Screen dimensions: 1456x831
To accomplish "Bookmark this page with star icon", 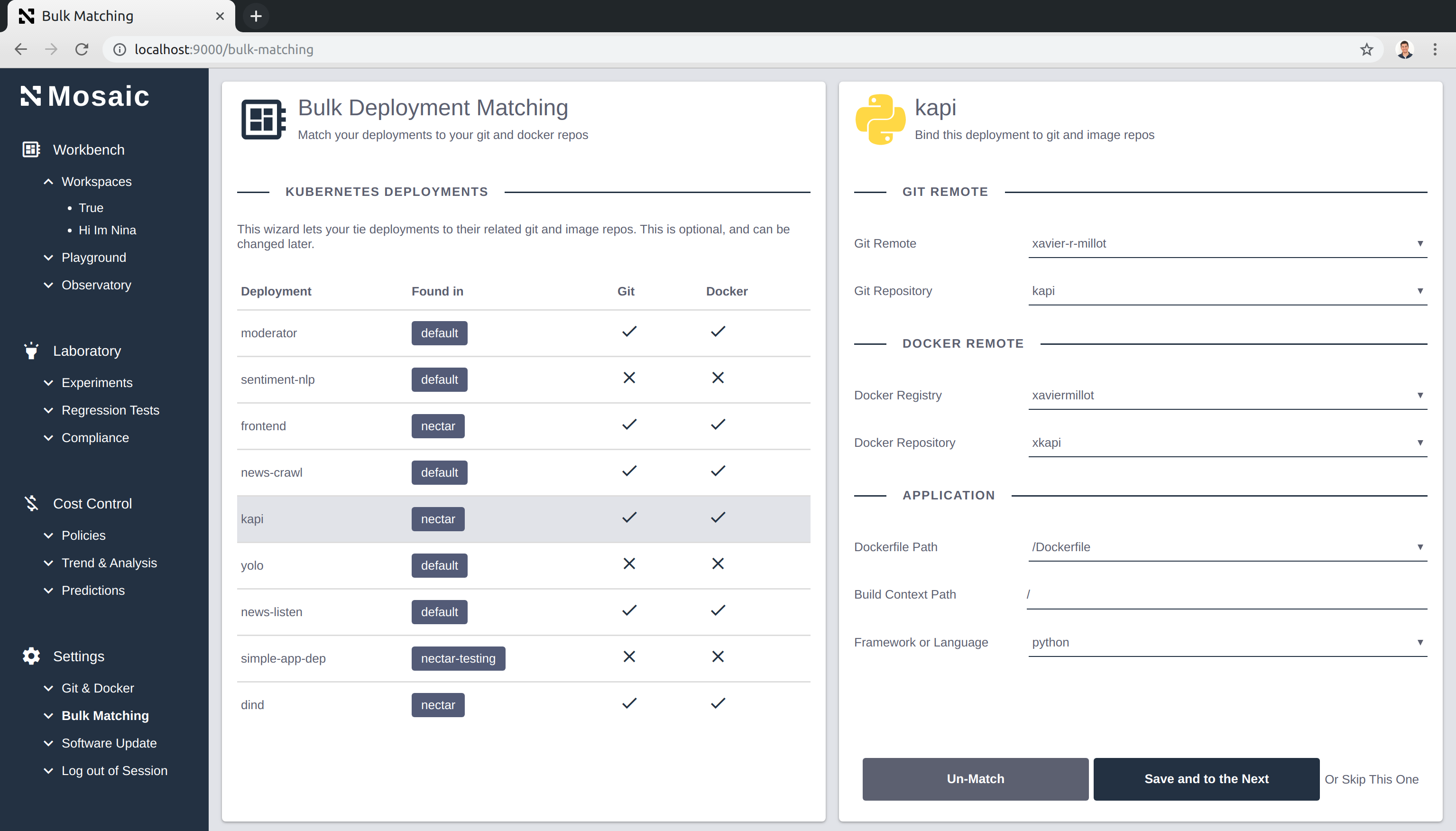I will (1366, 50).
